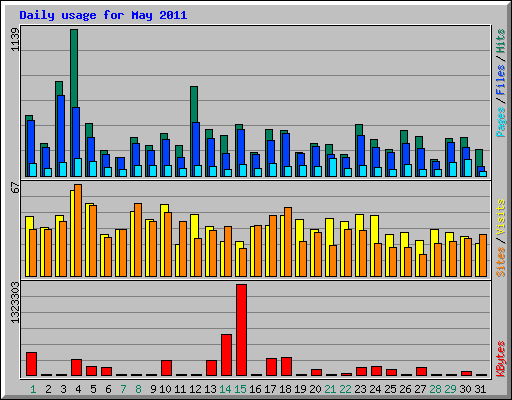
Task: Click the orange bar for day 18
Action: (288, 242)
